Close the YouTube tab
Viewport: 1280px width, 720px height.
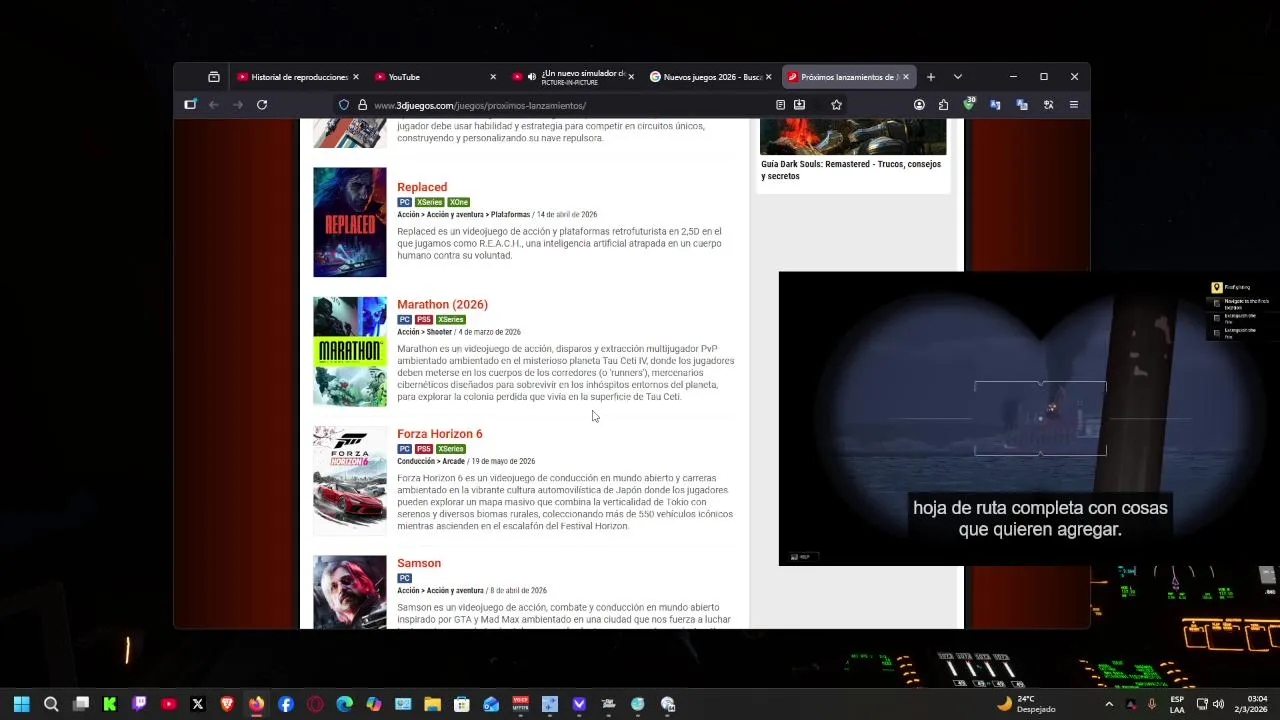[493, 77]
